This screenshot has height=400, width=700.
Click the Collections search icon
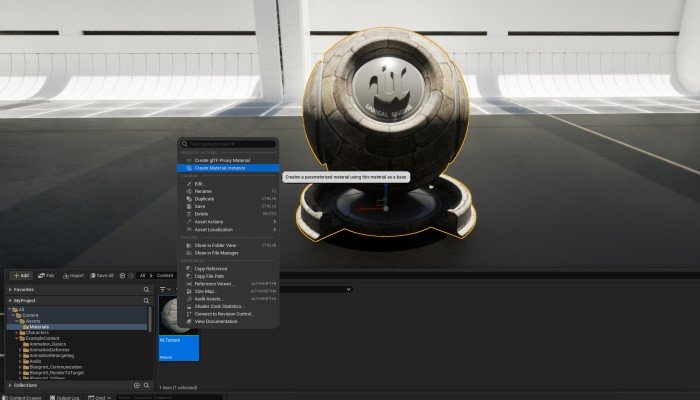coord(146,385)
